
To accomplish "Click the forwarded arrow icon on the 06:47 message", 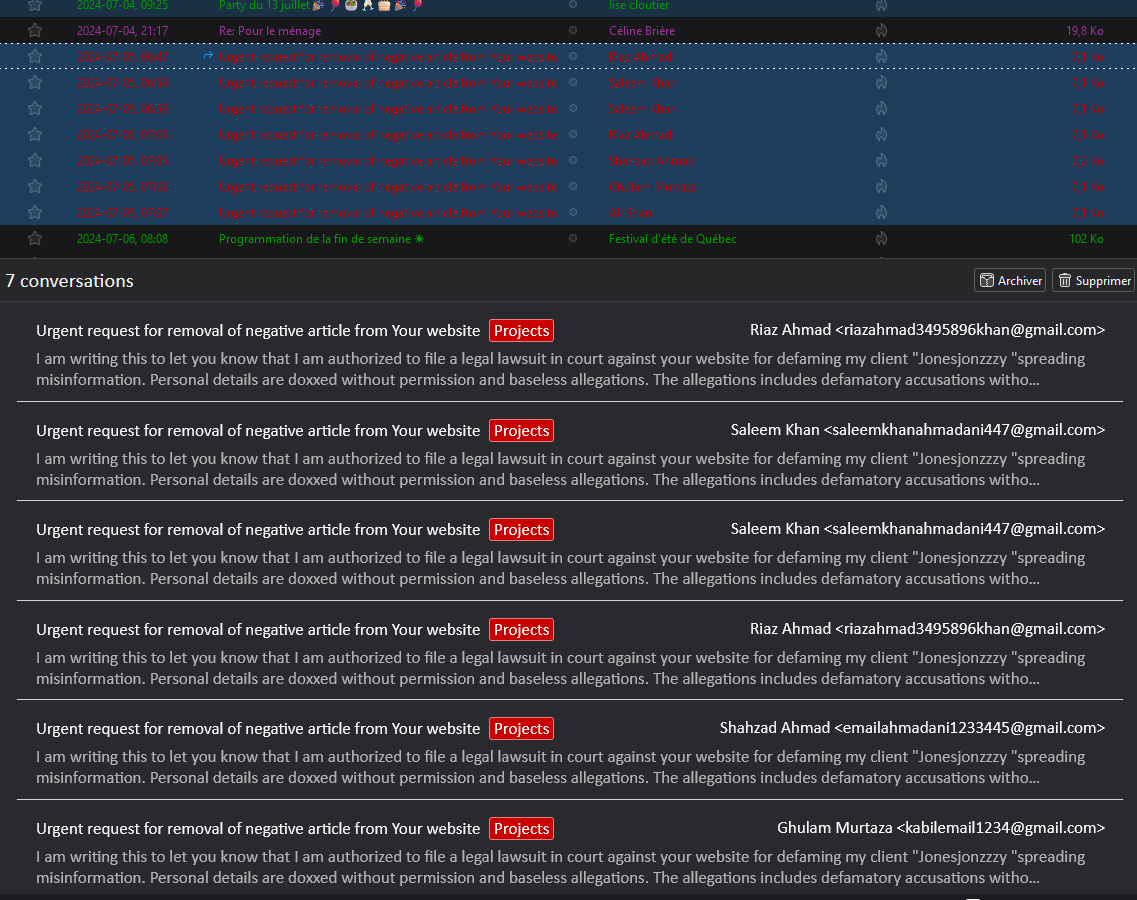I will pos(208,56).
